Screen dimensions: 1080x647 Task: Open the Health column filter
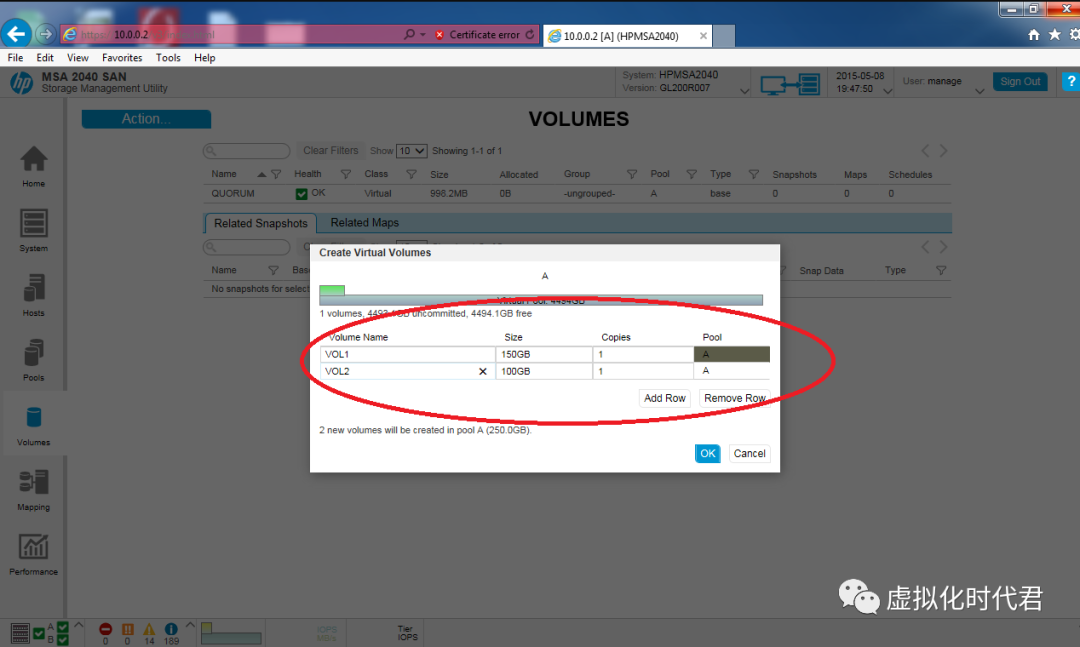click(346, 175)
